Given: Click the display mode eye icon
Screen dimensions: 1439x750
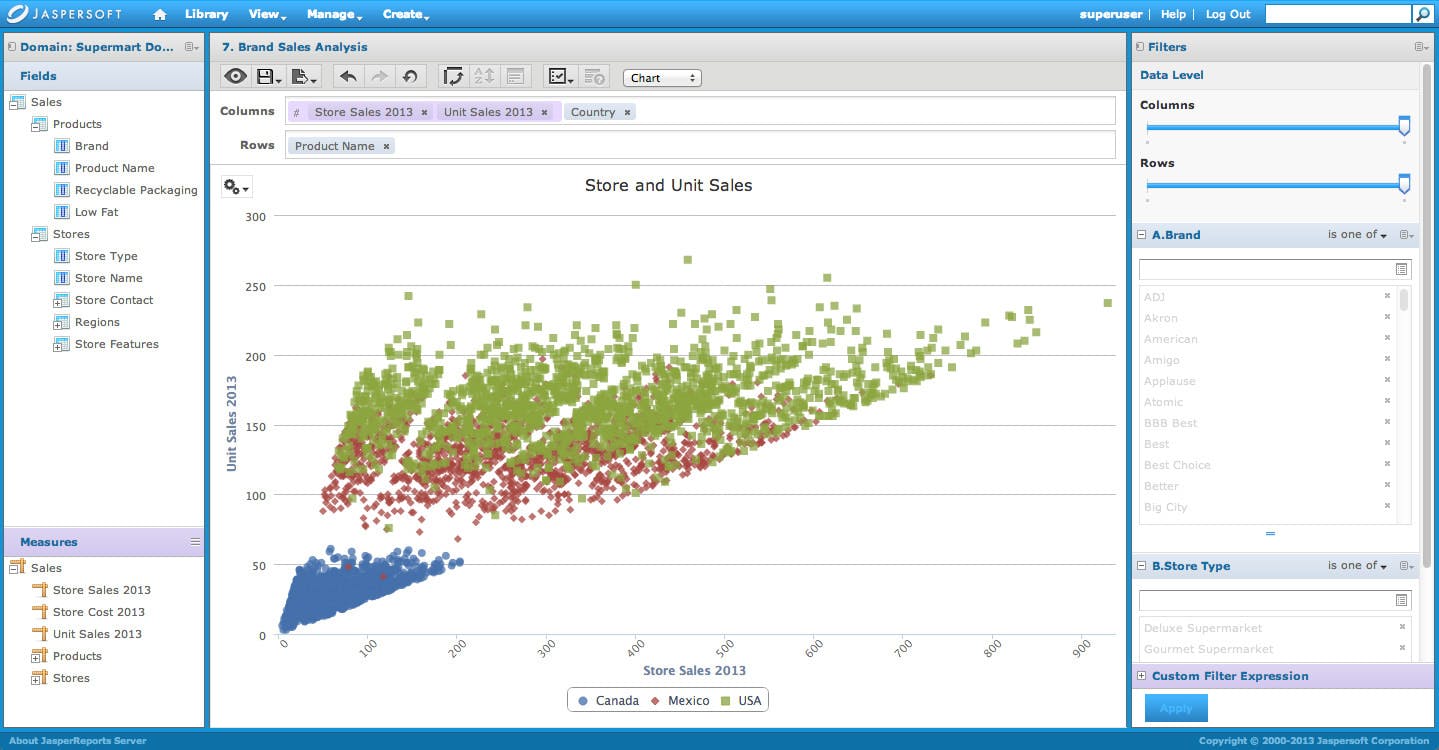Looking at the screenshot, I should 236,77.
